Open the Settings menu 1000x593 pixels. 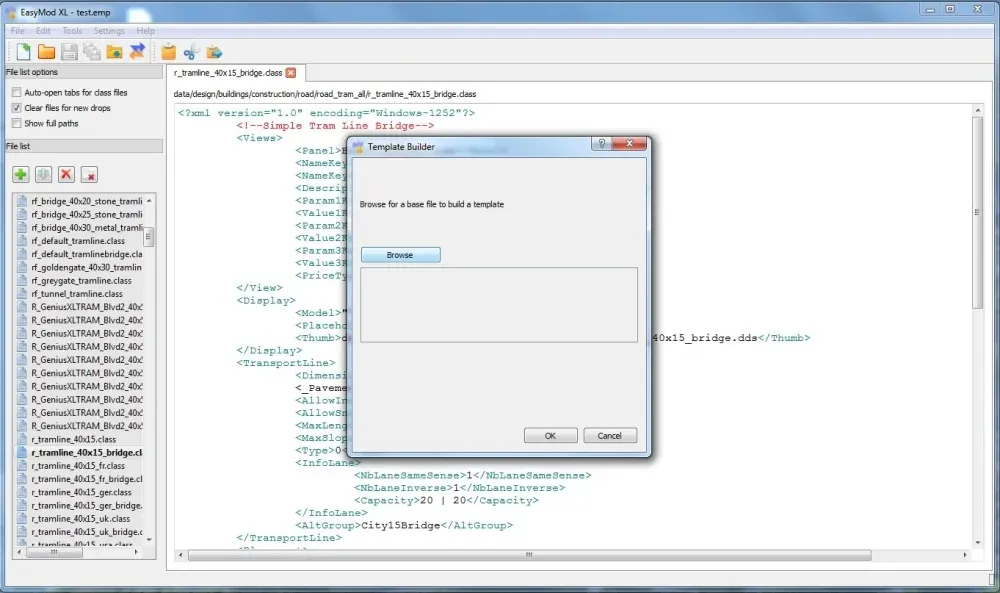coord(109,31)
